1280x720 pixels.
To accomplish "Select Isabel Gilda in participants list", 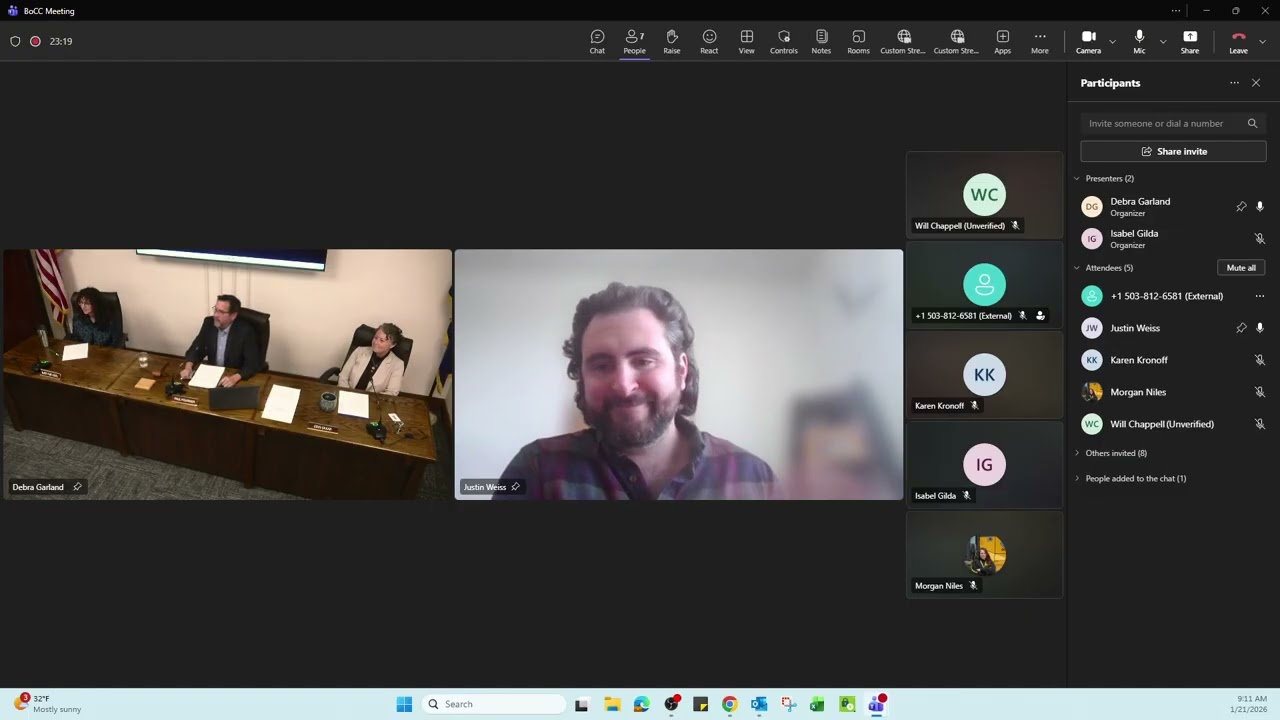I will [x=1173, y=238].
